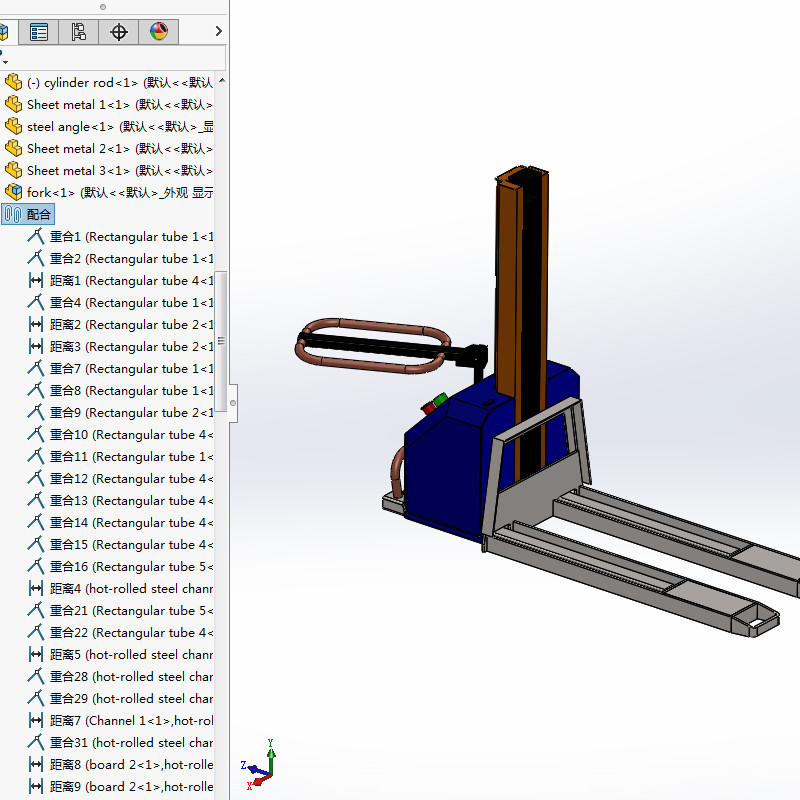Click the steel angle part icon
The width and height of the screenshot is (800, 800).
[14, 126]
